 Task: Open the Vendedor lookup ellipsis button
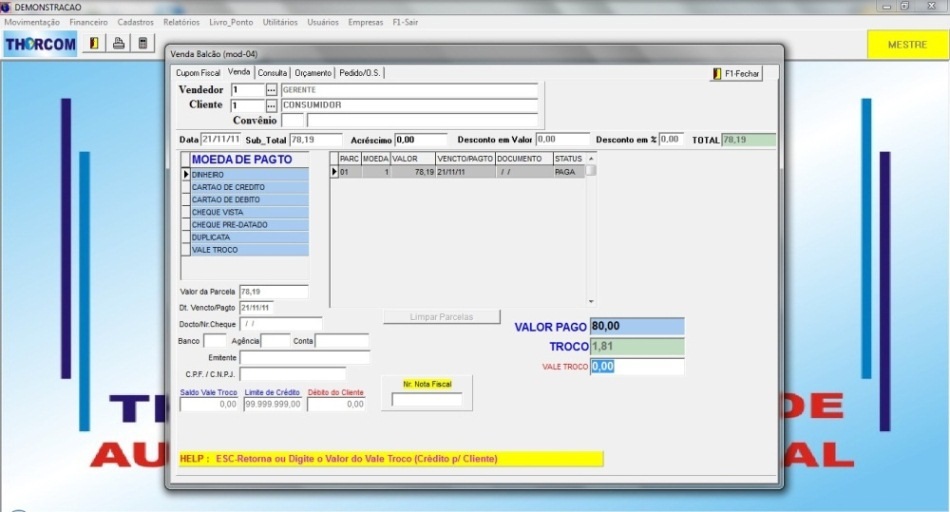click(270, 90)
